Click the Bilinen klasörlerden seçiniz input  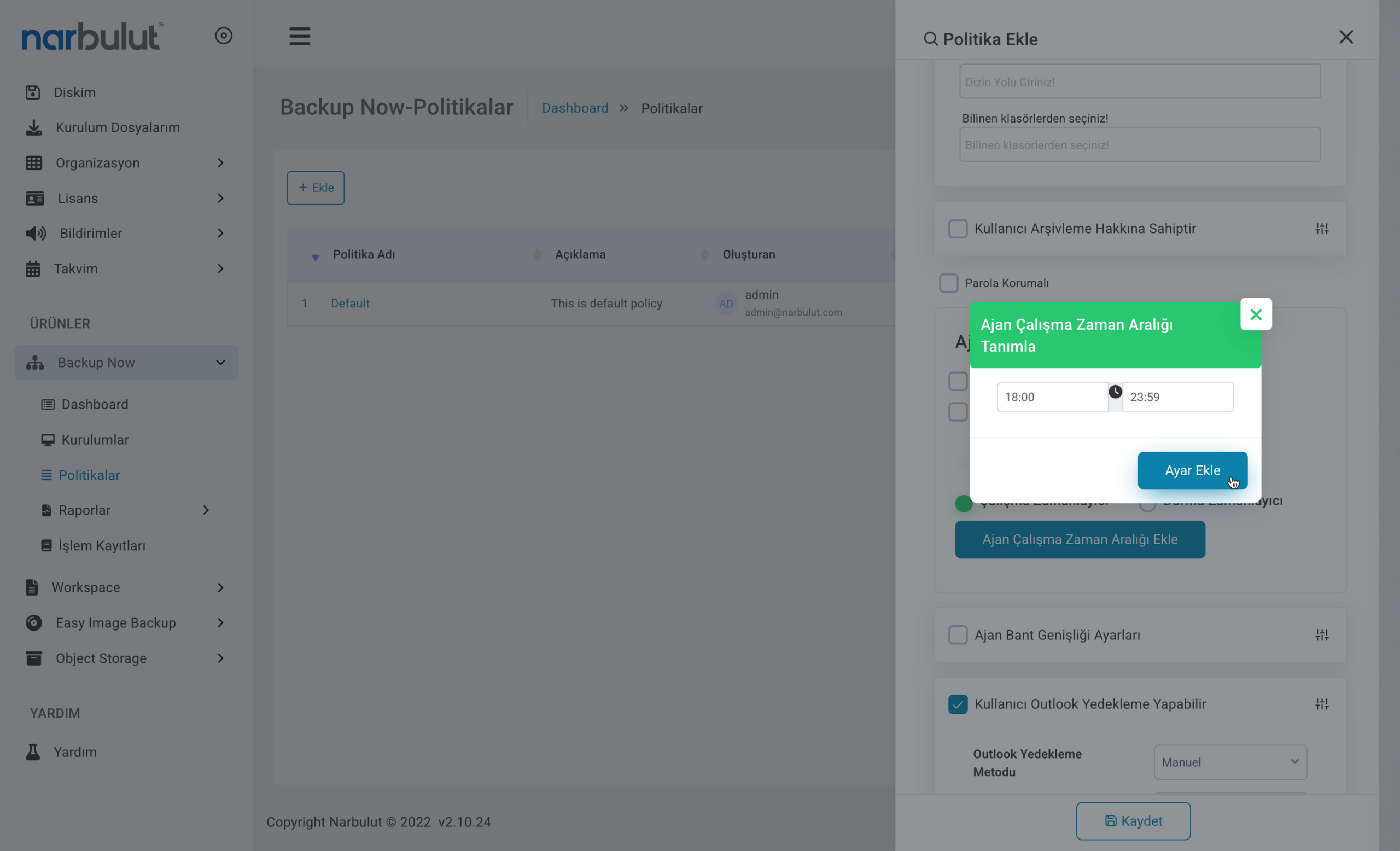click(x=1140, y=145)
